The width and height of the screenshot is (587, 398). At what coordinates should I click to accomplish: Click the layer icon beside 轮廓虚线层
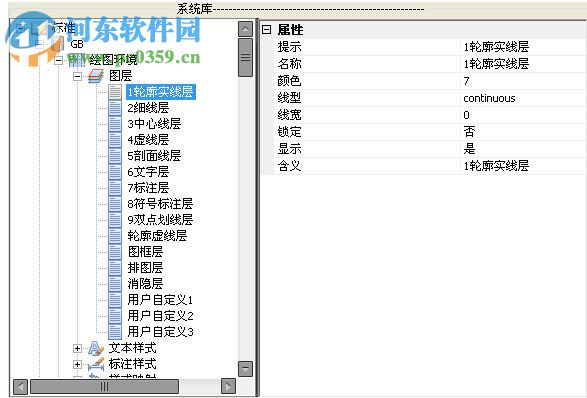pyautogui.click(x=115, y=236)
